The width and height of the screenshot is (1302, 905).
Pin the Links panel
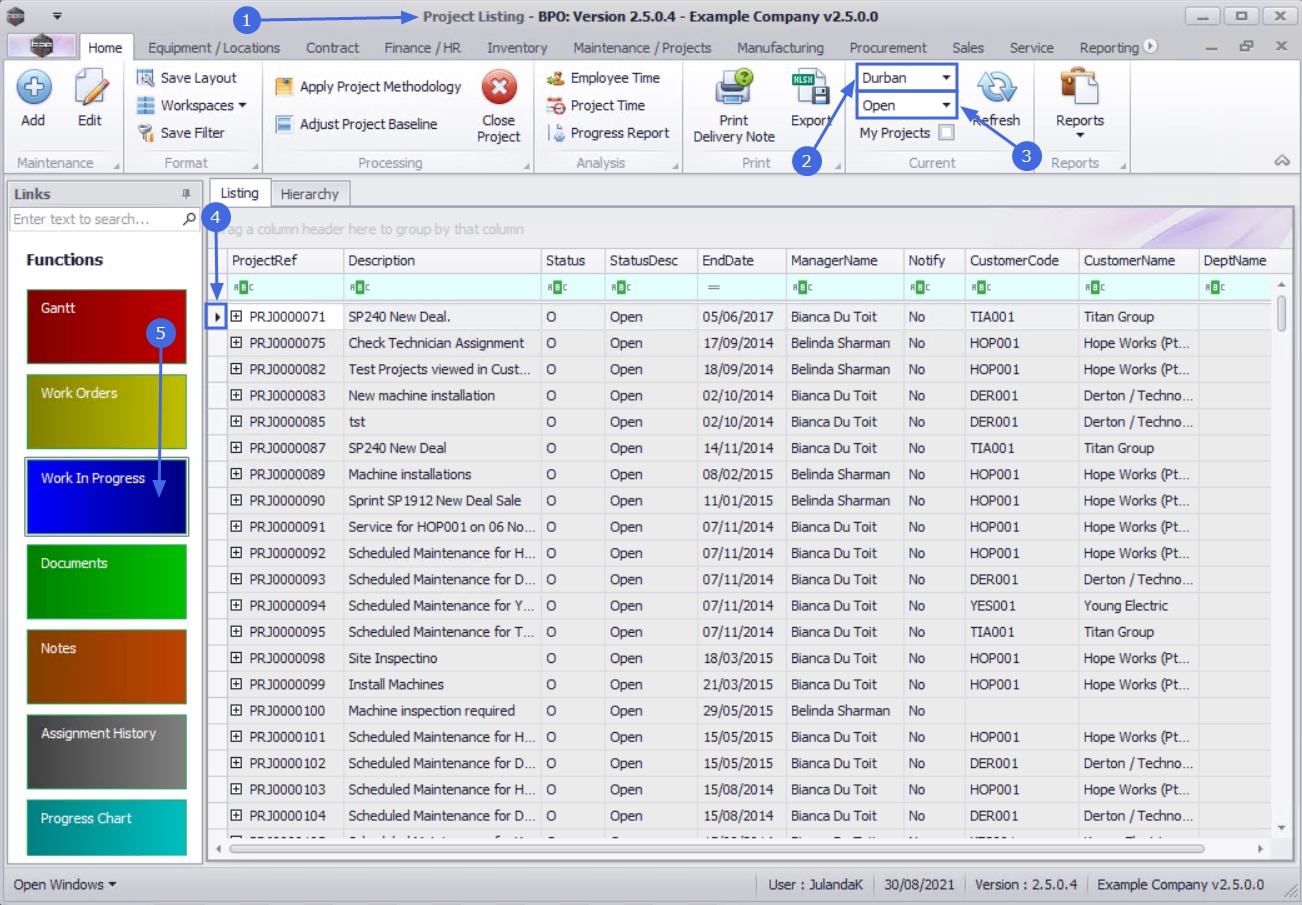coord(186,194)
